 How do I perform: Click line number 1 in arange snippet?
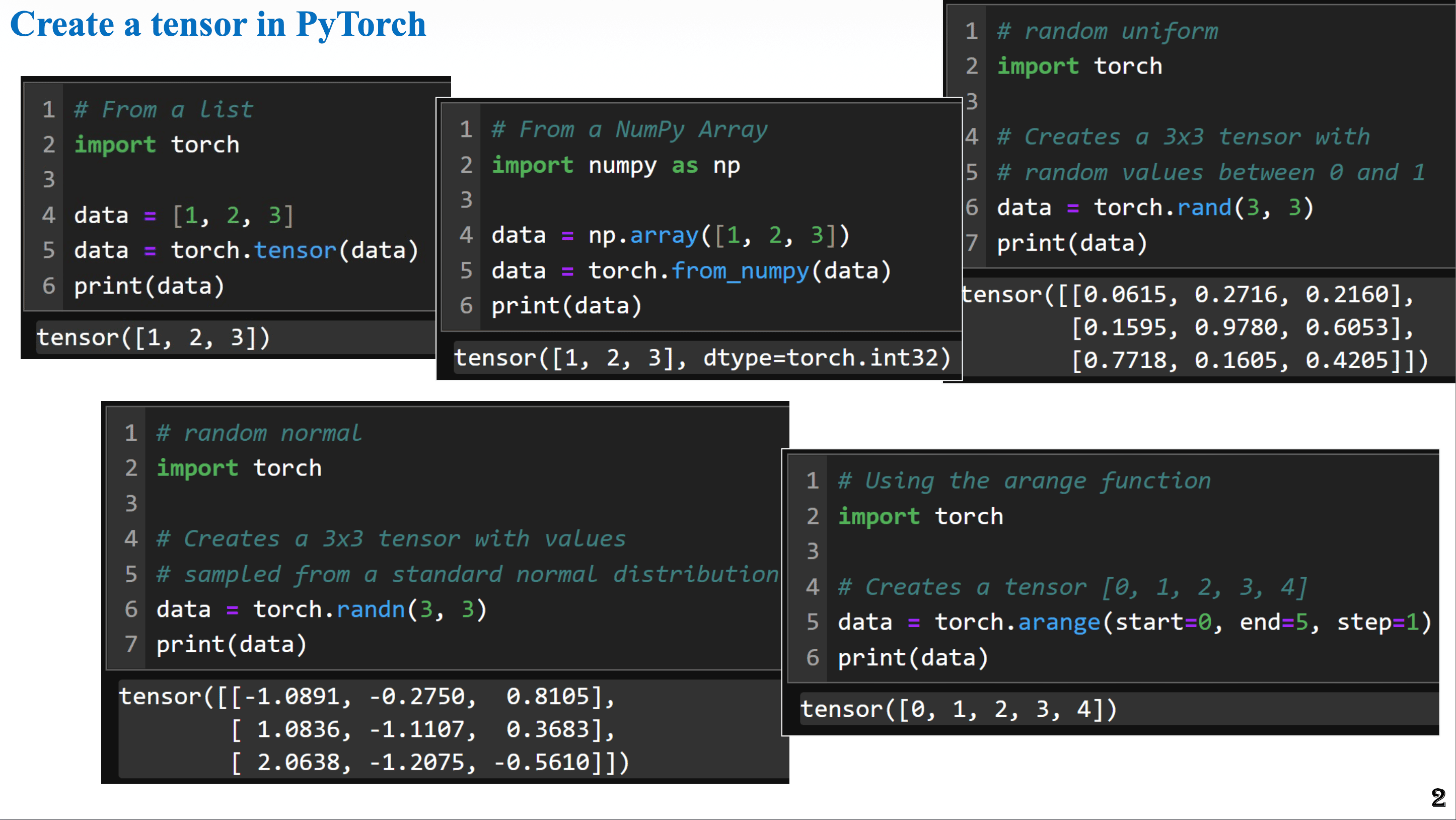(812, 480)
